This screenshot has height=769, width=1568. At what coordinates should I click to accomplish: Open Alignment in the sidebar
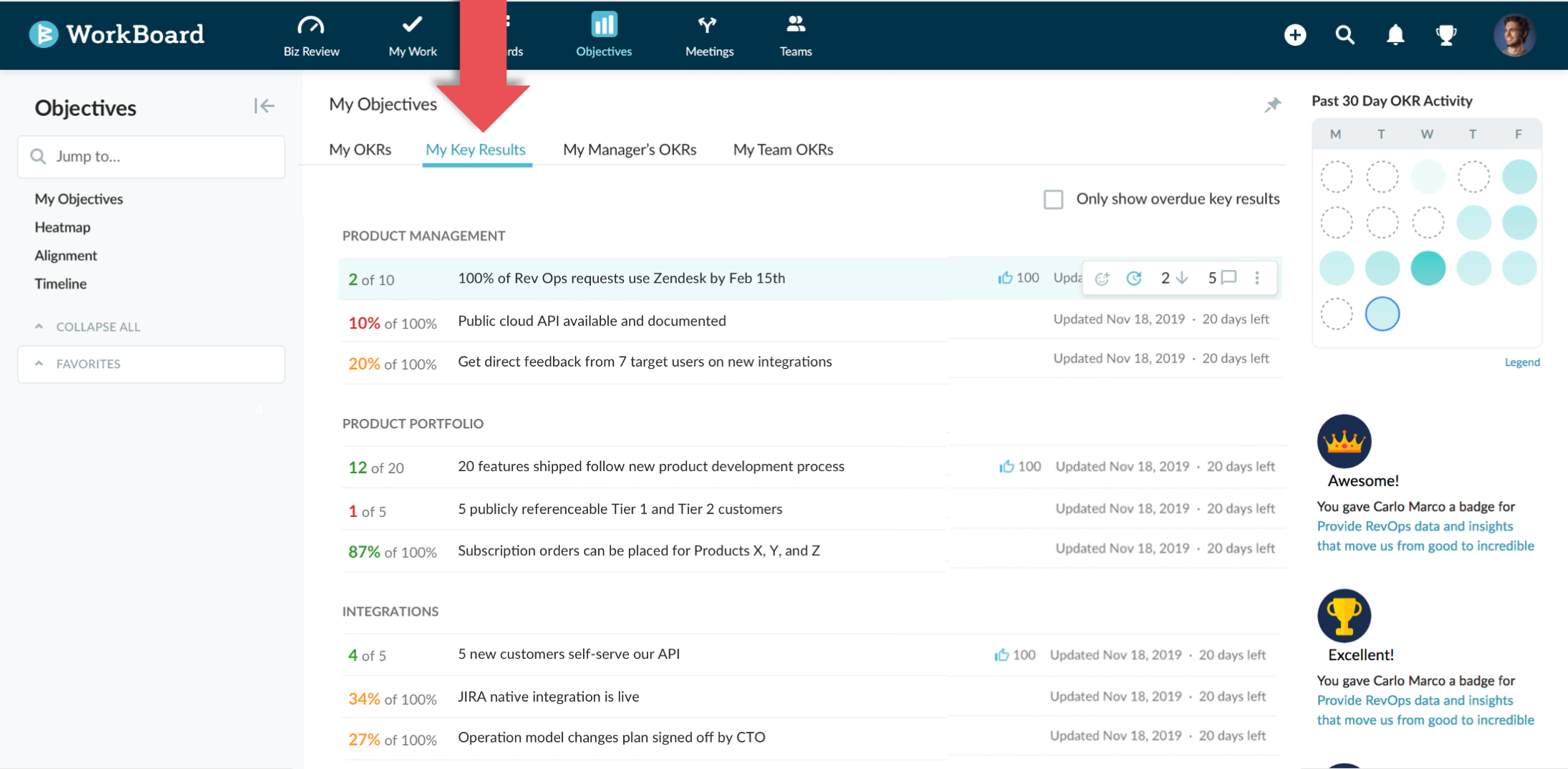click(65, 256)
